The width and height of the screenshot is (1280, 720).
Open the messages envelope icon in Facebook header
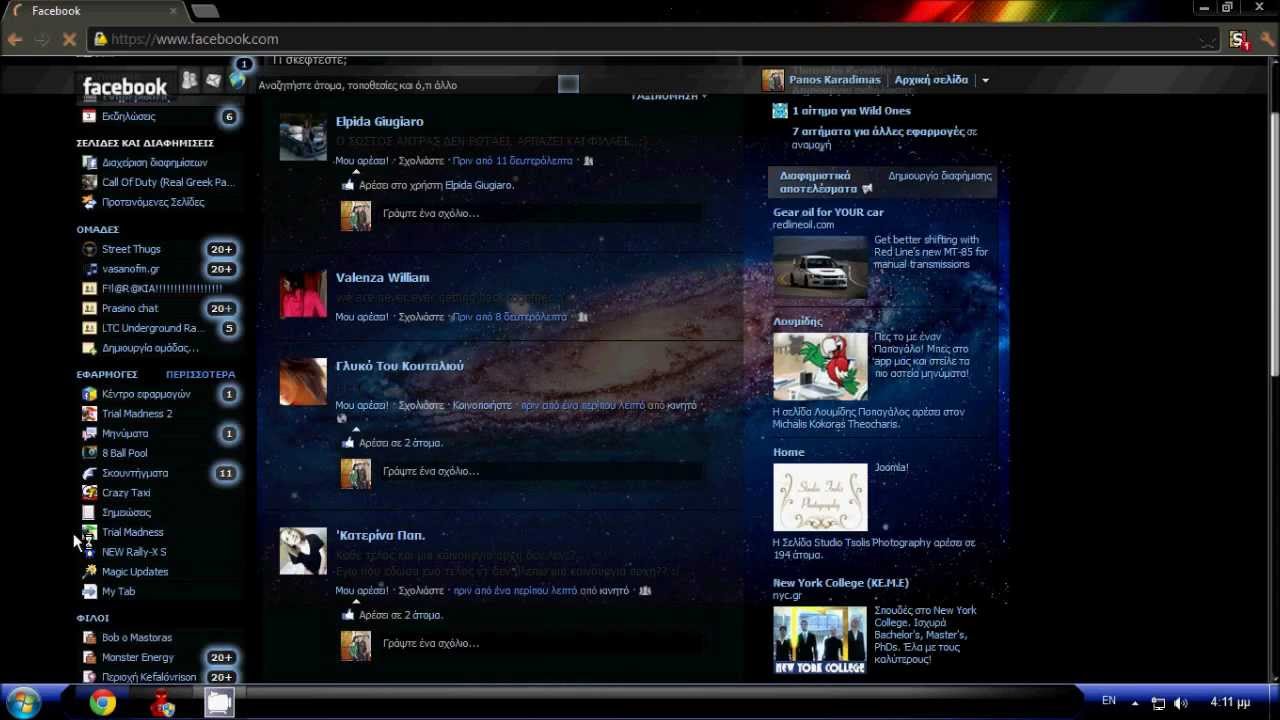coord(213,80)
